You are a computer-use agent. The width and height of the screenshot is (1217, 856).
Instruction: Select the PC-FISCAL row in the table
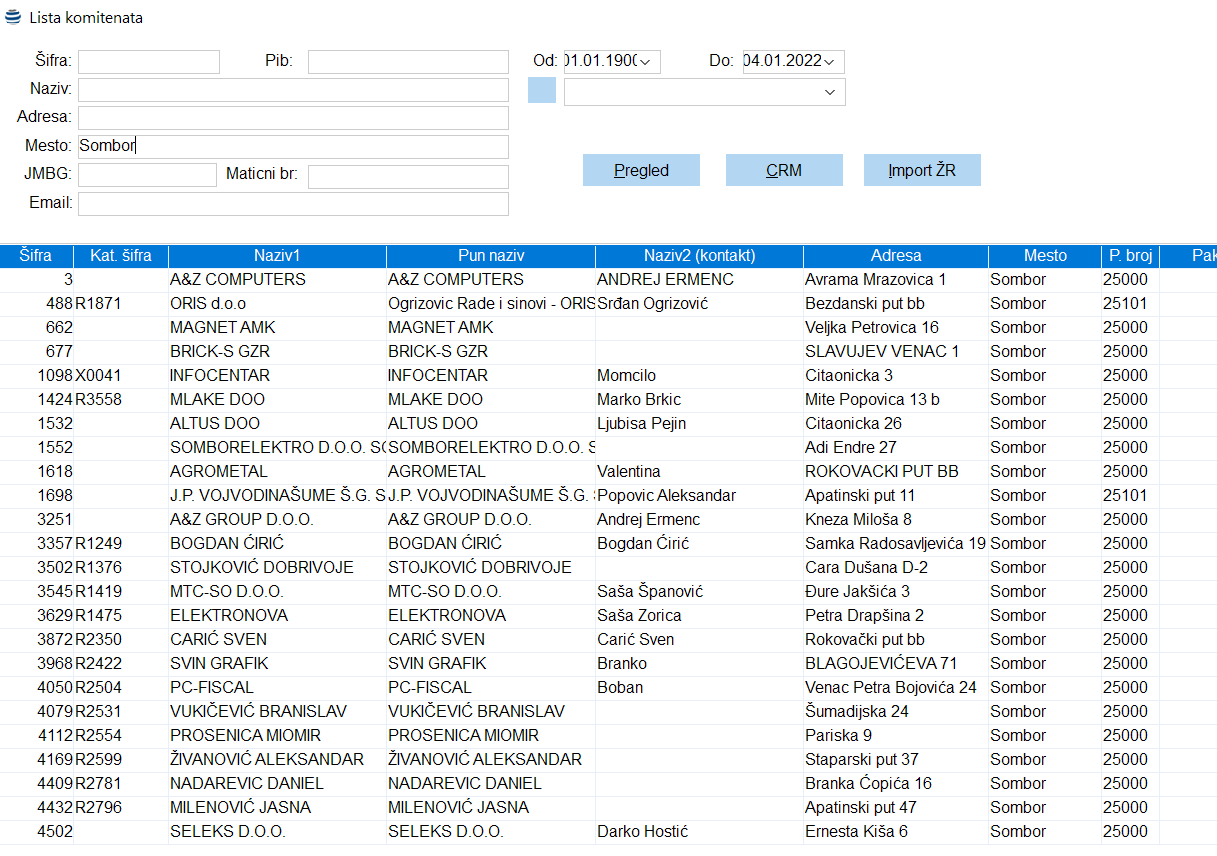212,688
